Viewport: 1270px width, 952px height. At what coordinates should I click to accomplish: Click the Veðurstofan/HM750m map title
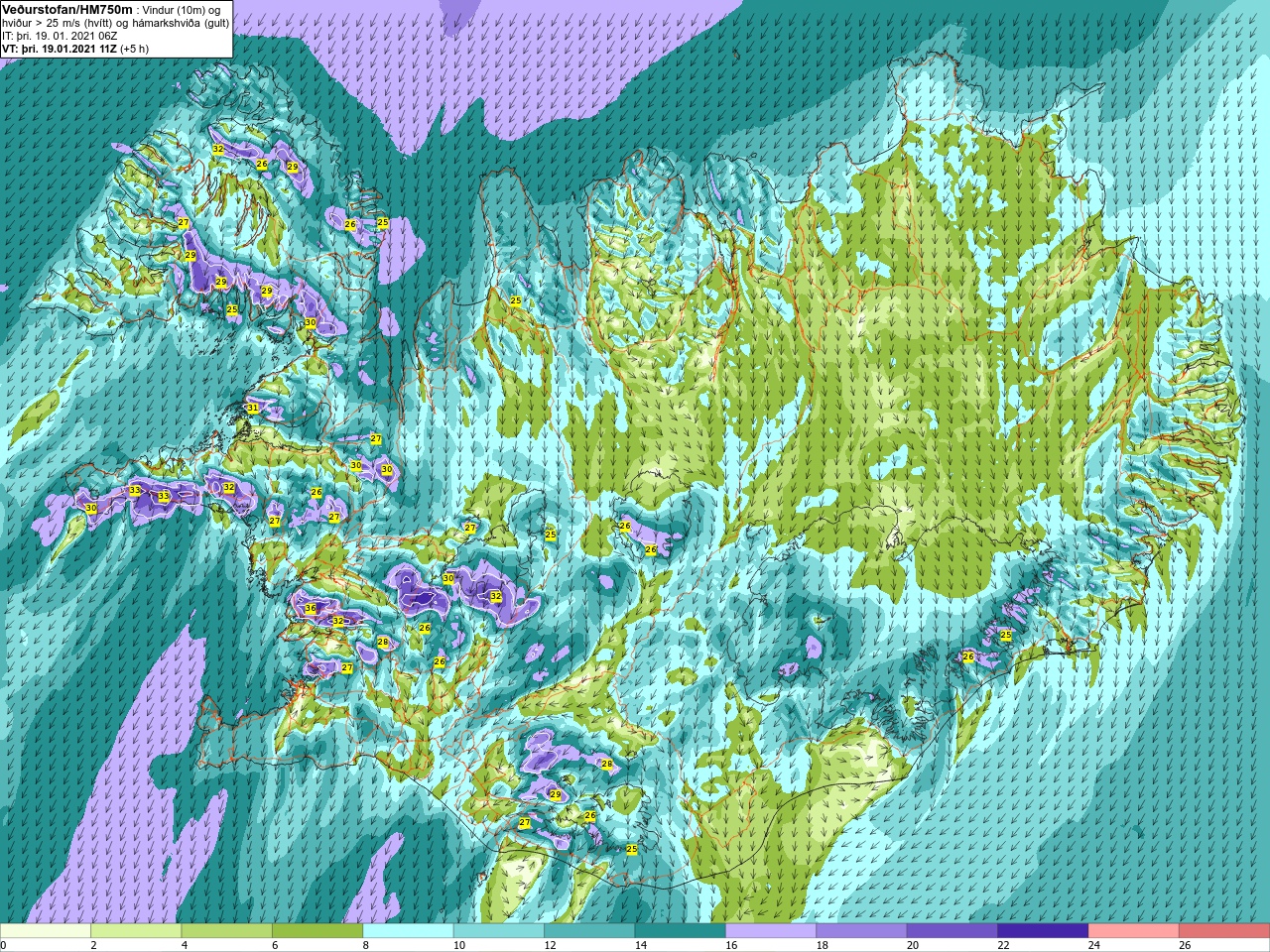[67, 9]
